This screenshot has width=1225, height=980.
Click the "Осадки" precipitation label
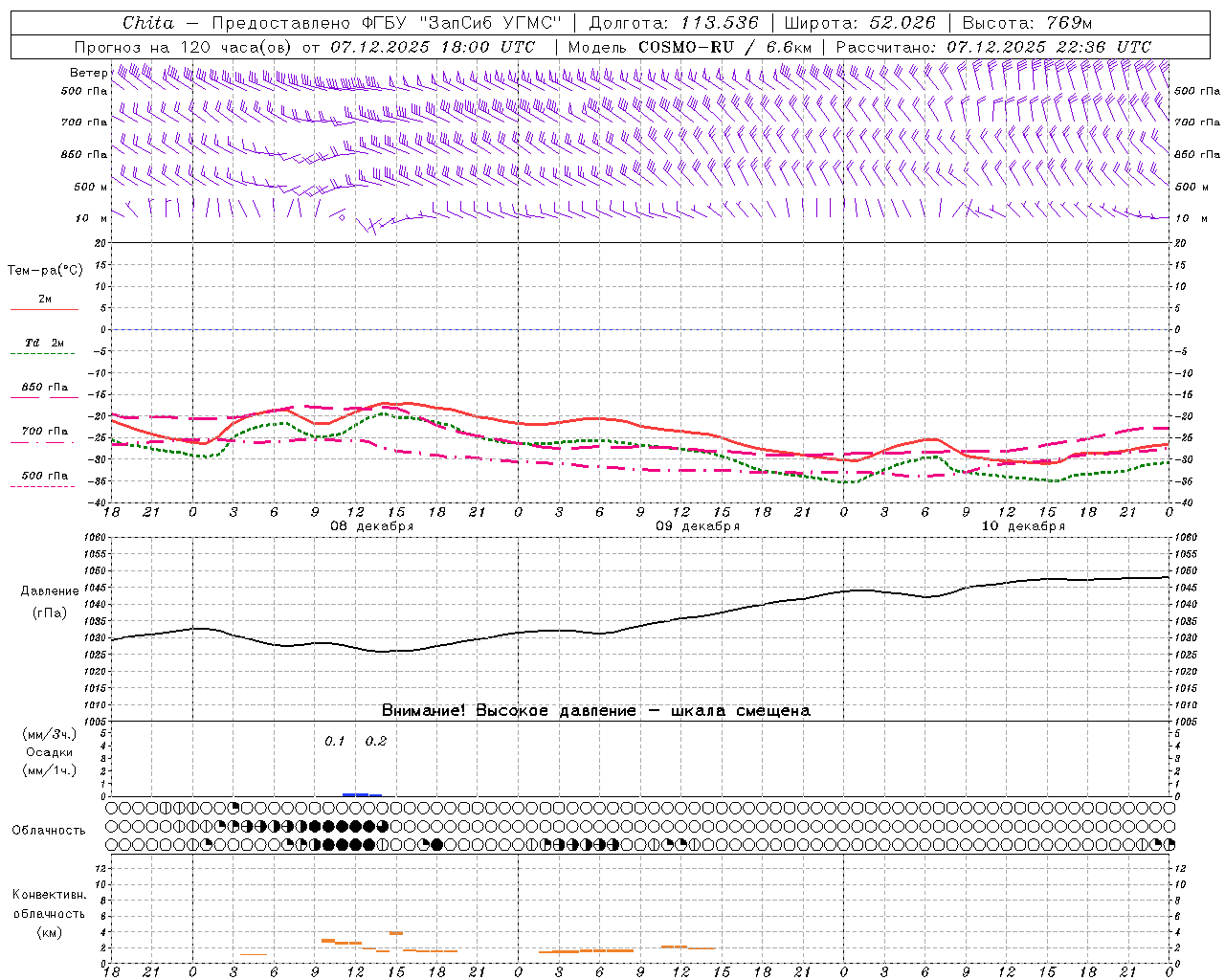[50, 752]
